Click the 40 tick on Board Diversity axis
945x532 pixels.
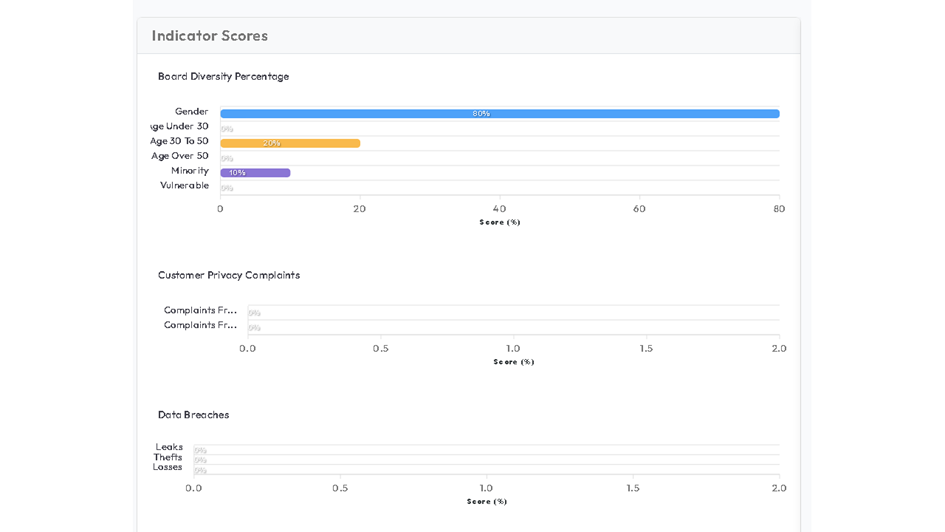(x=499, y=209)
